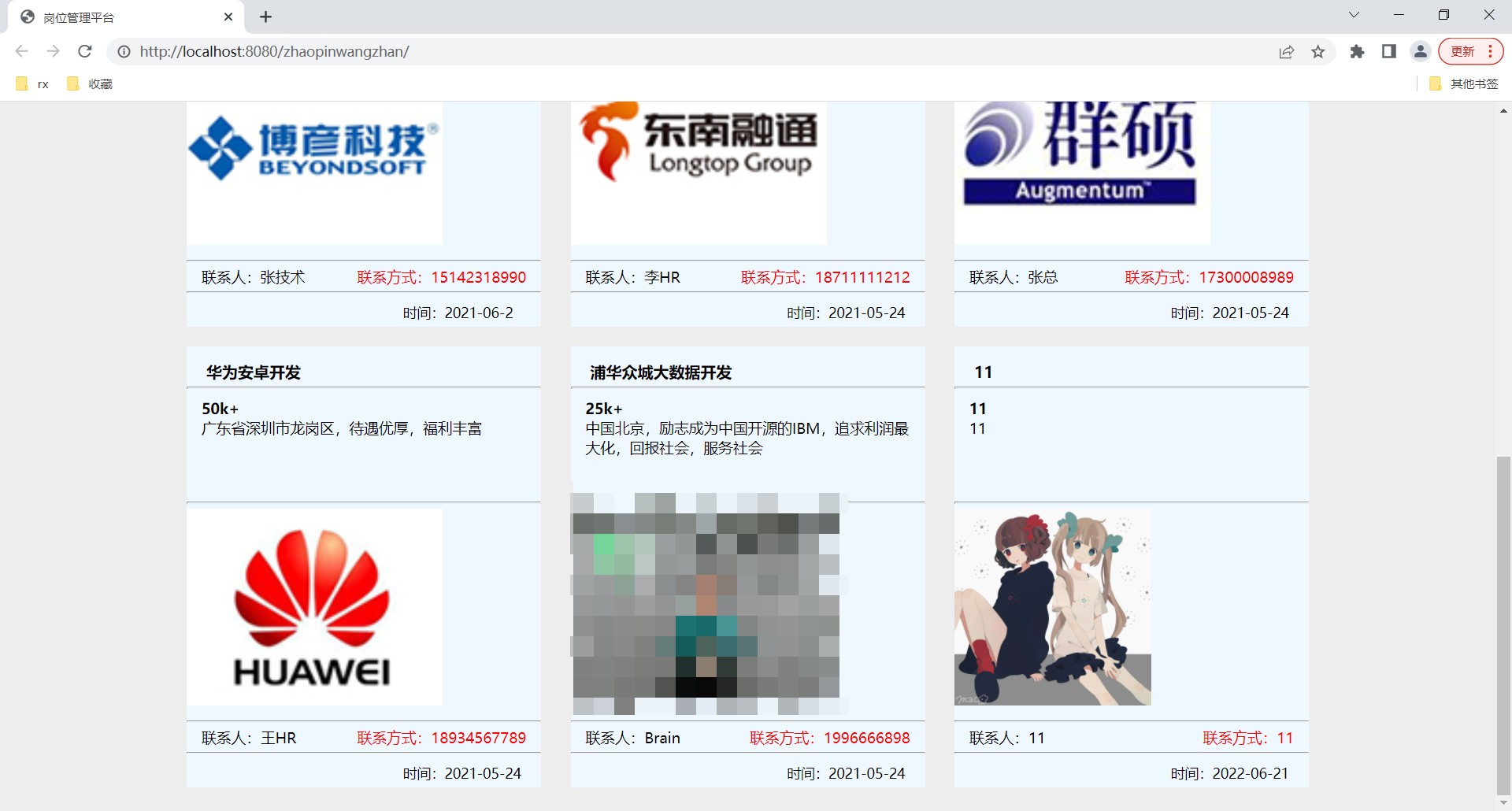Viewport: 1512px width, 811px height.
Task: Select contact name 张总
Action: click(x=1043, y=277)
